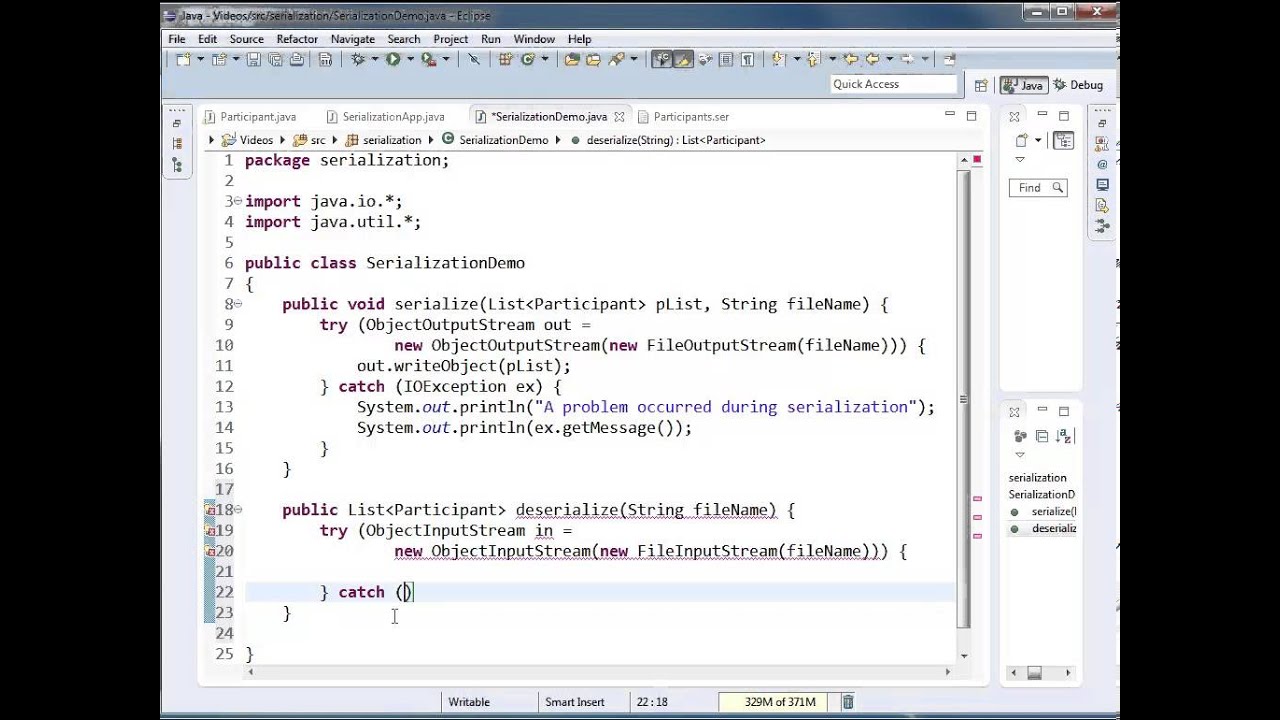Collapse the serialize method fold marker
Viewport: 1280px width, 720px height.
tap(238, 304)
